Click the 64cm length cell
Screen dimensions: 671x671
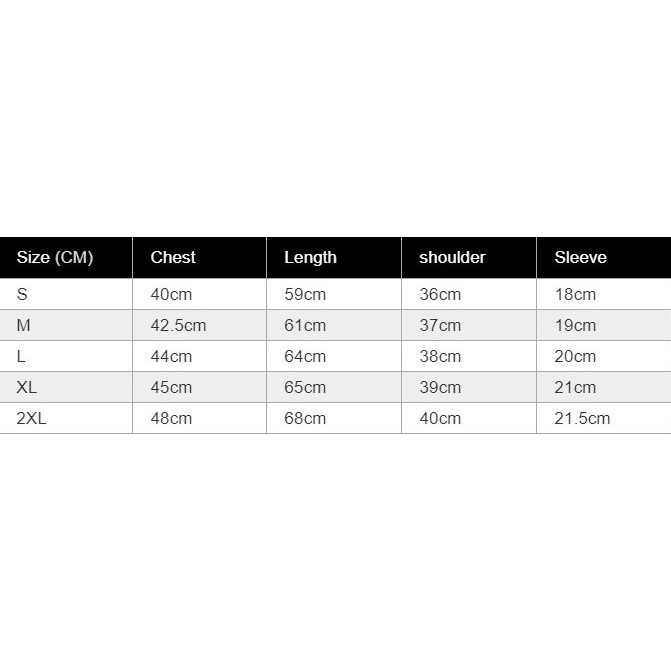coord(305,356)
